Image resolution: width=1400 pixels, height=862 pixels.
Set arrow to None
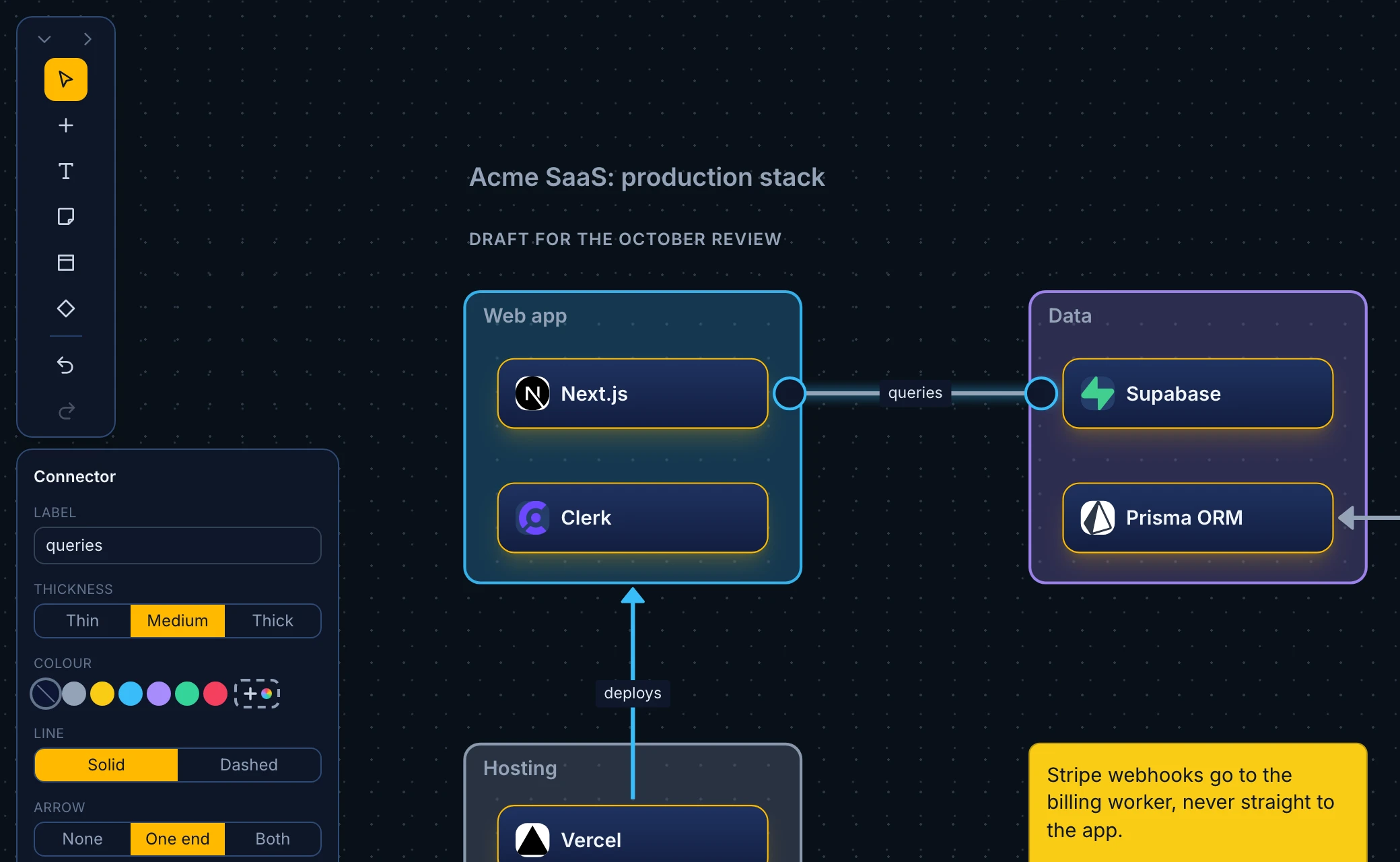point(82,838)
